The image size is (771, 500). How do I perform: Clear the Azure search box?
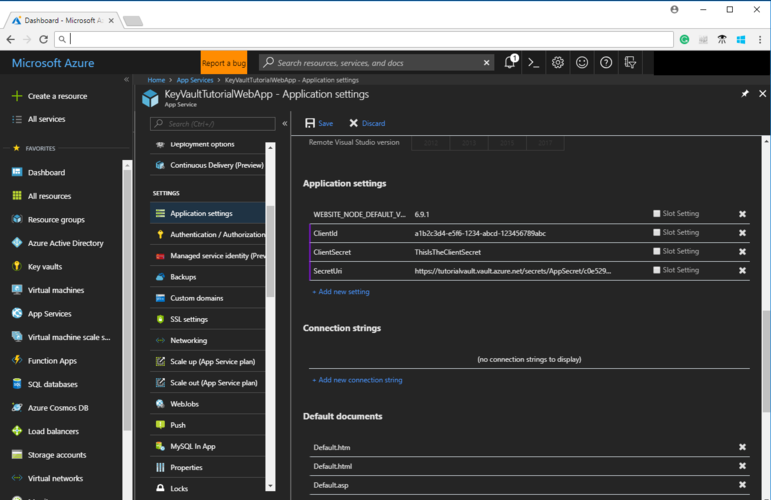pos(486,62)
